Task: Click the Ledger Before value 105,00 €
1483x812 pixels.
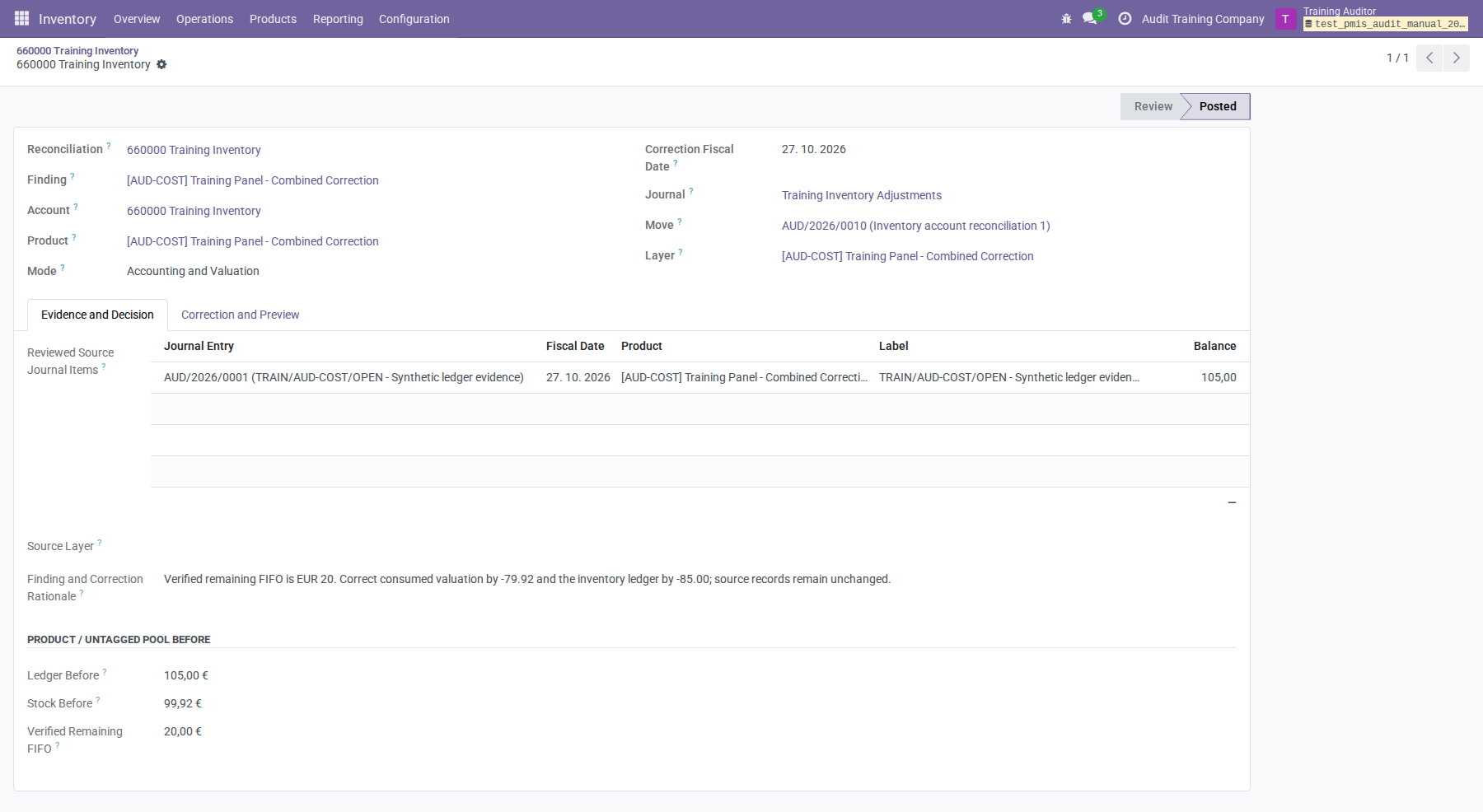Action: coord(186,675)
